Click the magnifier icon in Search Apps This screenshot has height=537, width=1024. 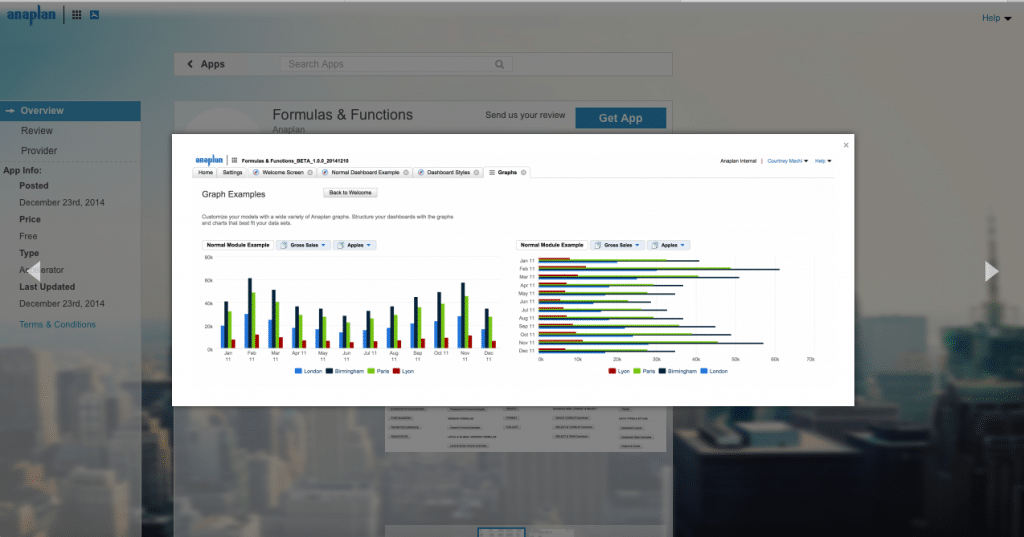click(500, 64)
